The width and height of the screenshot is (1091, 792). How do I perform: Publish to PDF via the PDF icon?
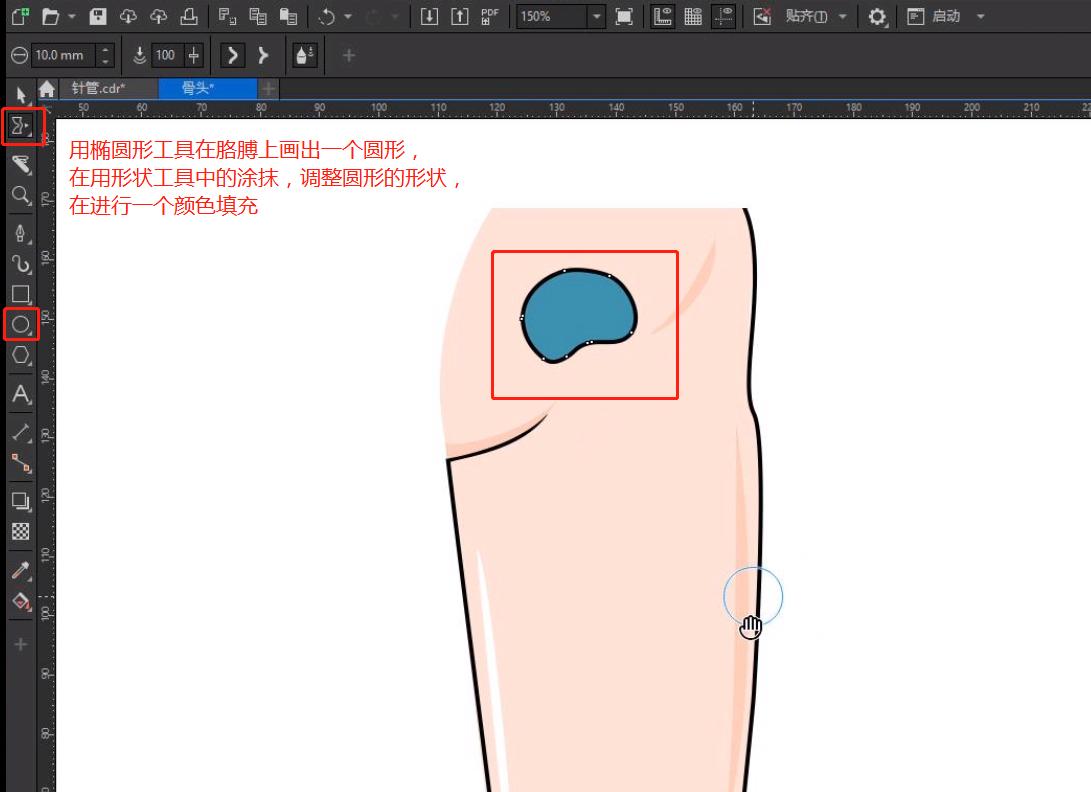pos(490,16)
